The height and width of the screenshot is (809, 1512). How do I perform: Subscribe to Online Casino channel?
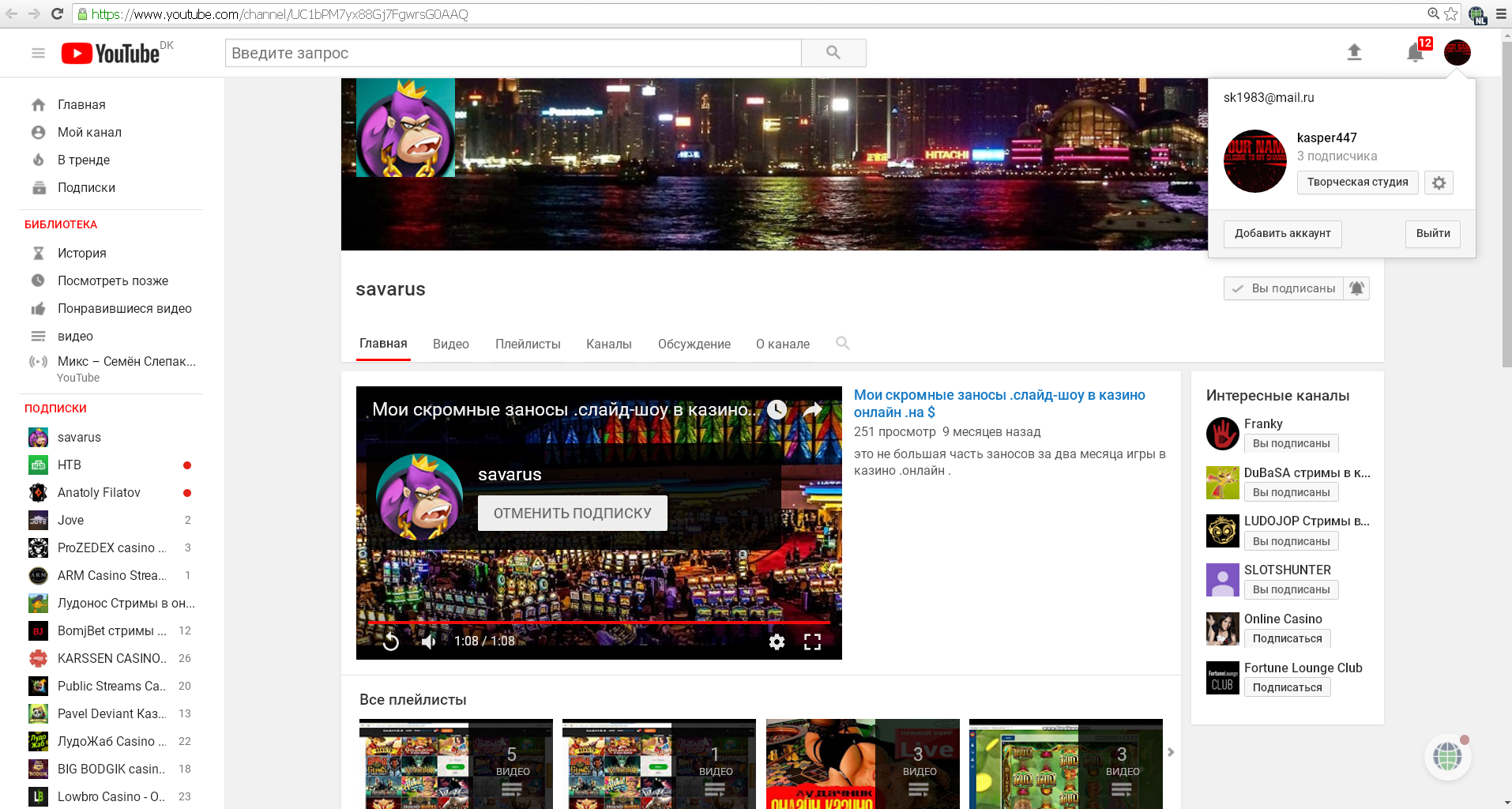[1288, 638]
